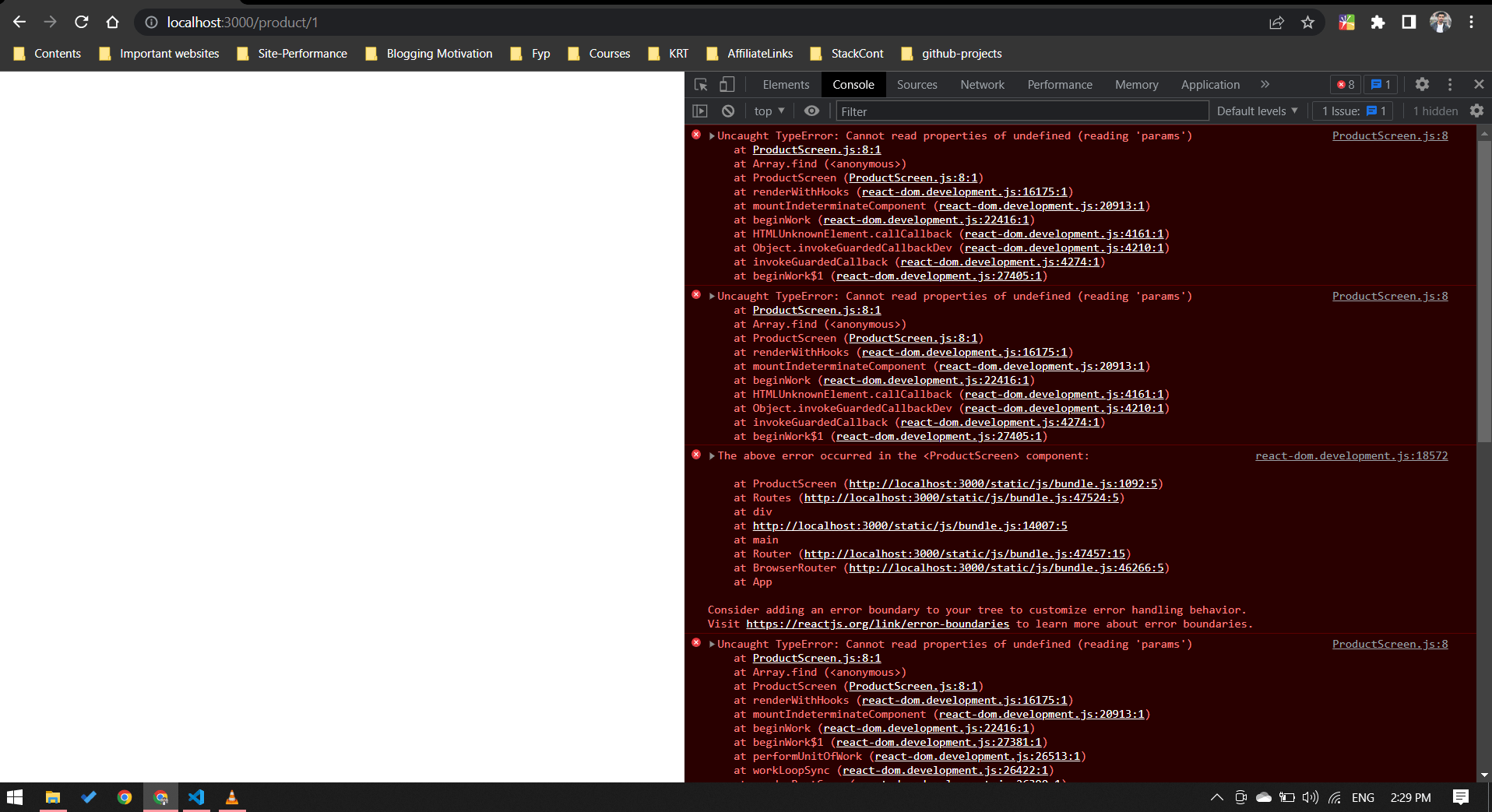Viewport: 1492px width, 812px height.
Task: Click the 1 message issues badge
Action: coord(1381,84)
